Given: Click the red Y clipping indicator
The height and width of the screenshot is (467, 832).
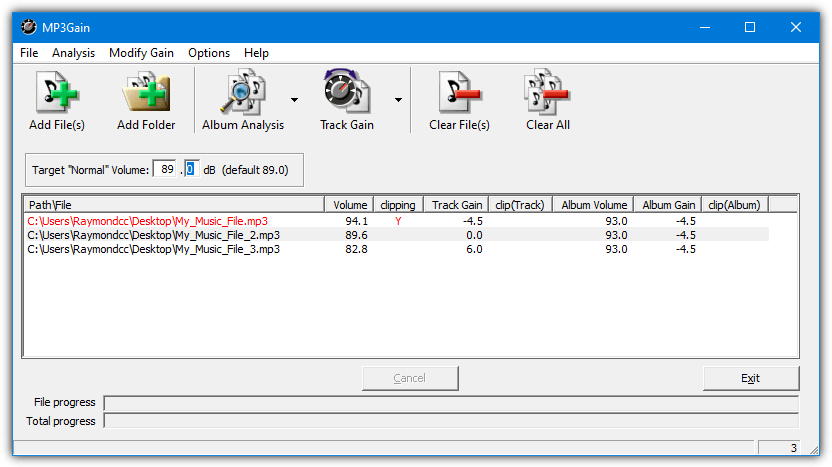Looking at the screenshot, I should 398,221.
